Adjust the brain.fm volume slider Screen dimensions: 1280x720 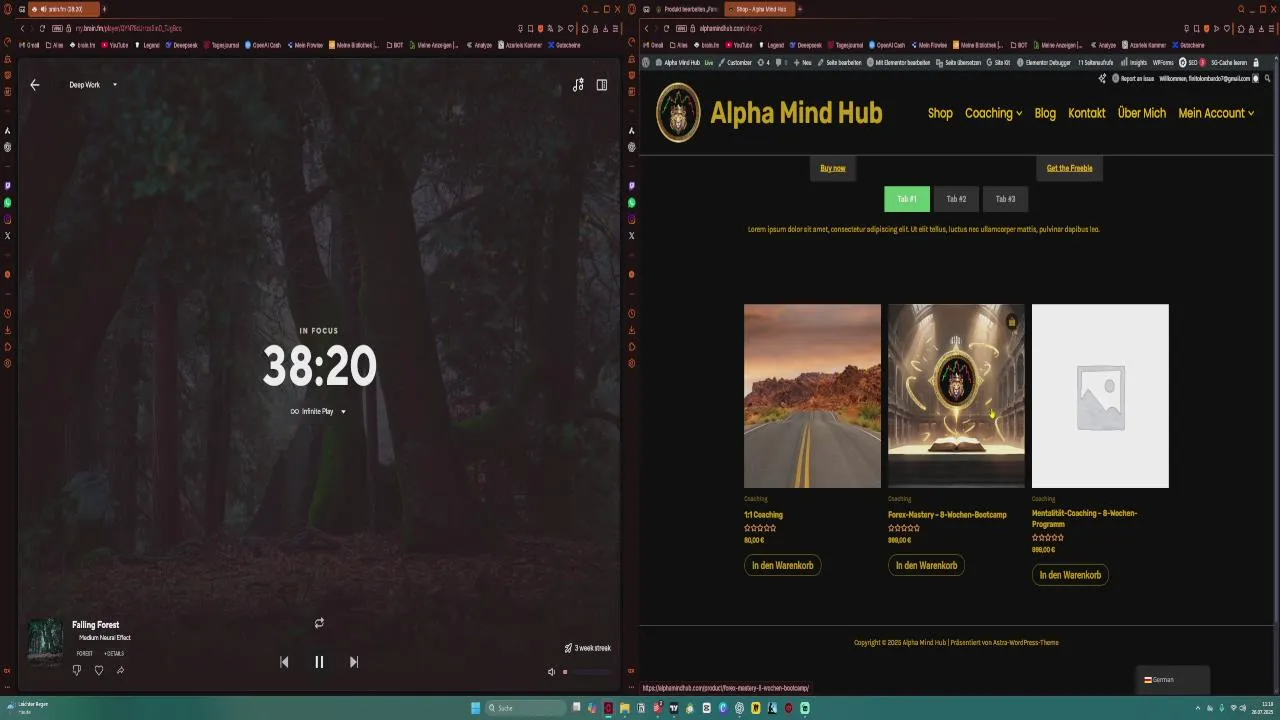(587, 672)
